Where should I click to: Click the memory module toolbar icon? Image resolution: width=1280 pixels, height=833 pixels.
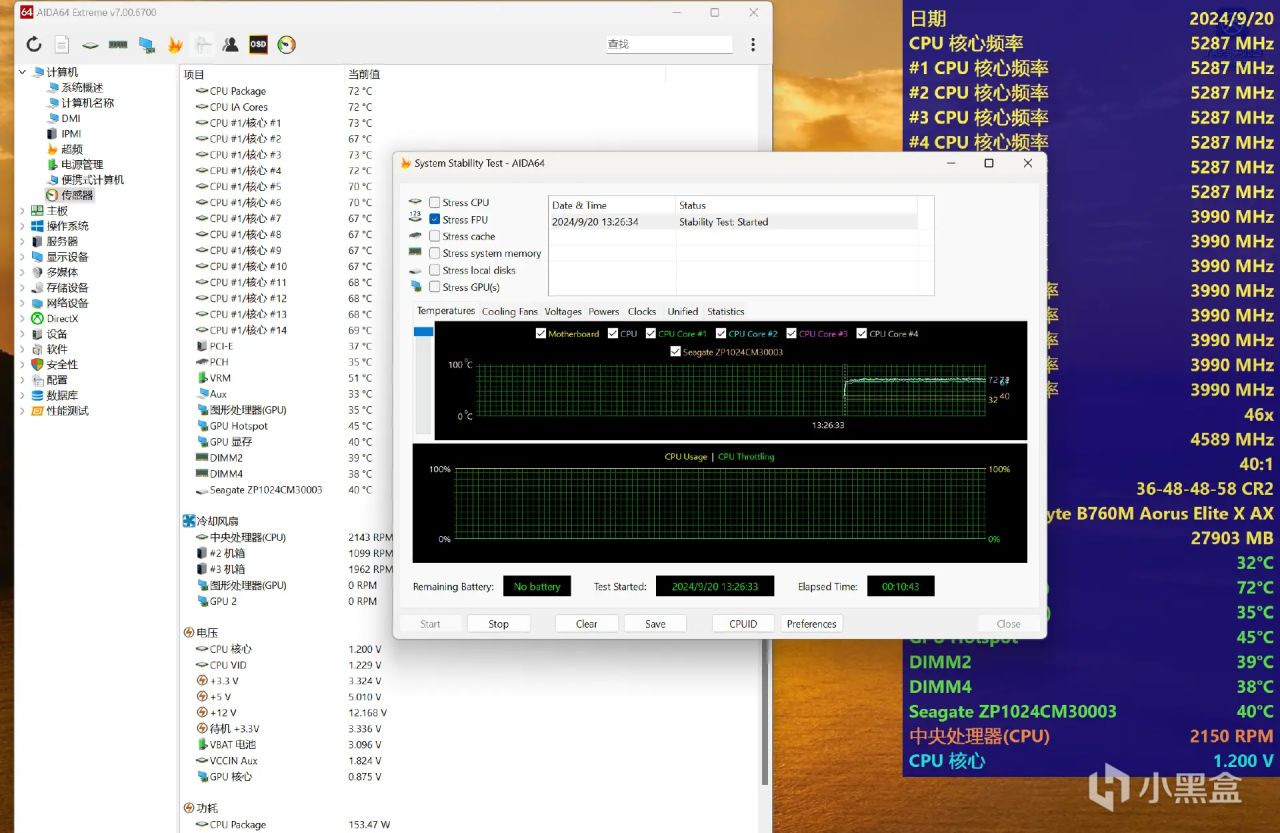coord(118,44)
